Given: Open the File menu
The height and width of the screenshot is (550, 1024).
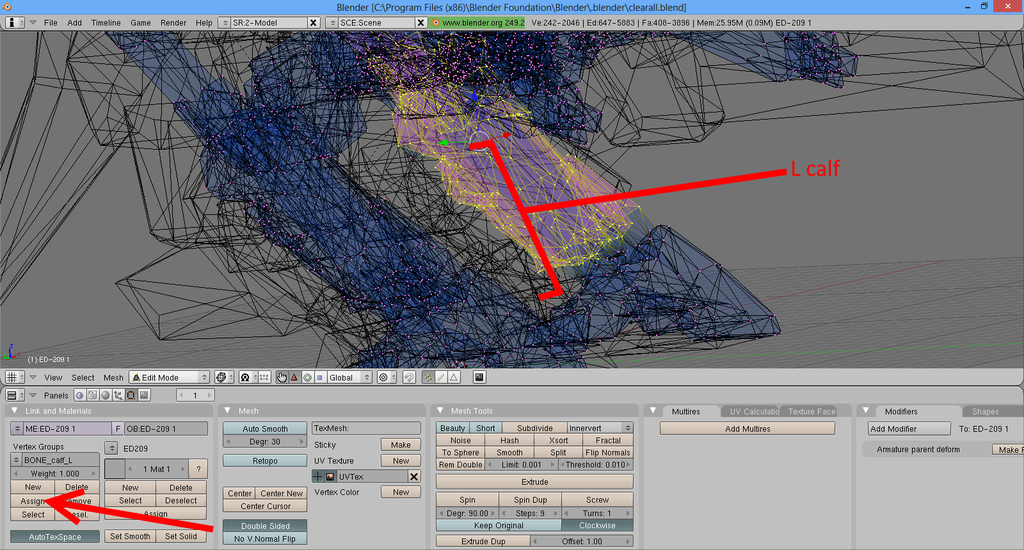Looking at the screenshot, I should (50, 22).
